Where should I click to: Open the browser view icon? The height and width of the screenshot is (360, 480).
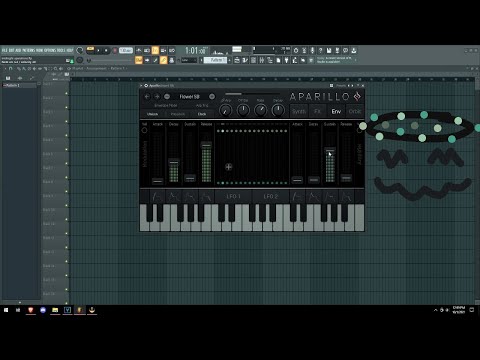point(270,60)
